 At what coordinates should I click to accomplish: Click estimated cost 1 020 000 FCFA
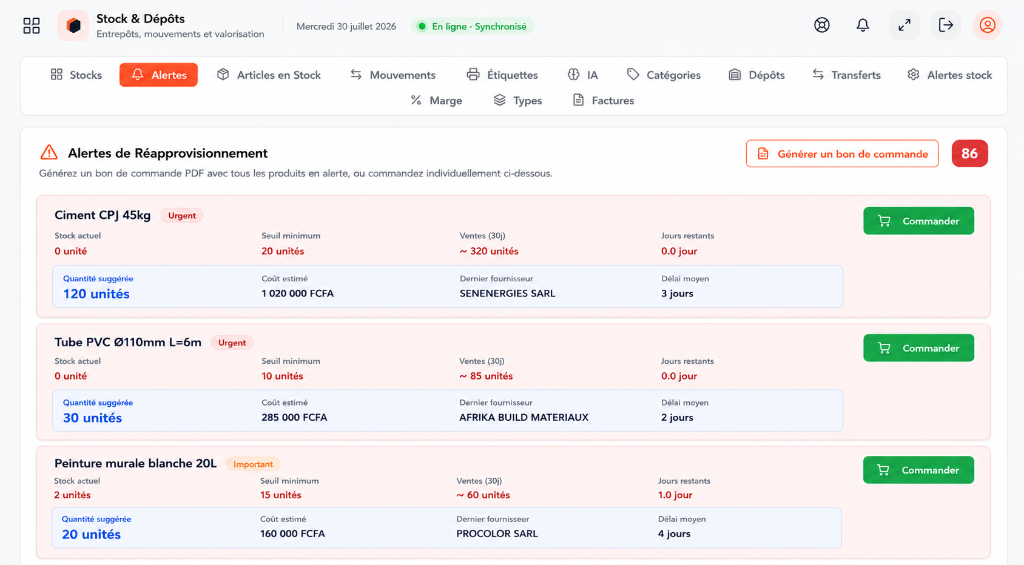coord(298,293)
